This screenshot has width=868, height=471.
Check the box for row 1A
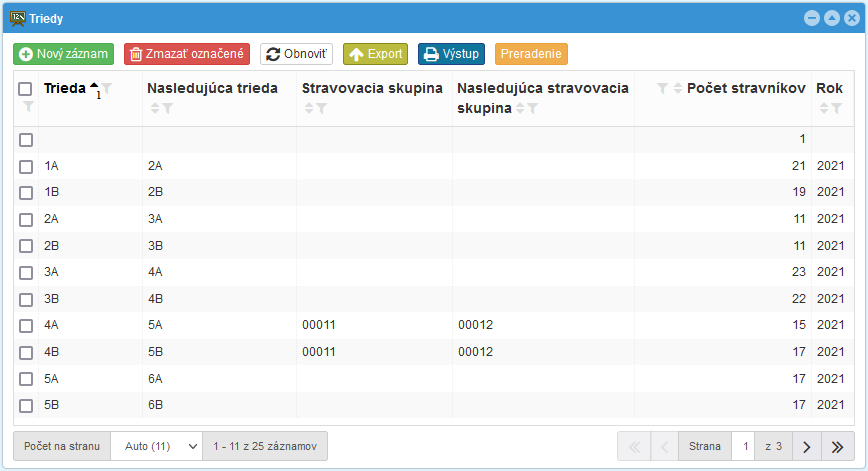tap(26, 165)
